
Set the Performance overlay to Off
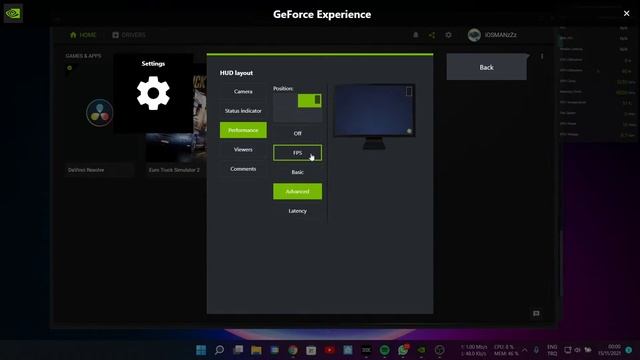(x=297, y=133)
